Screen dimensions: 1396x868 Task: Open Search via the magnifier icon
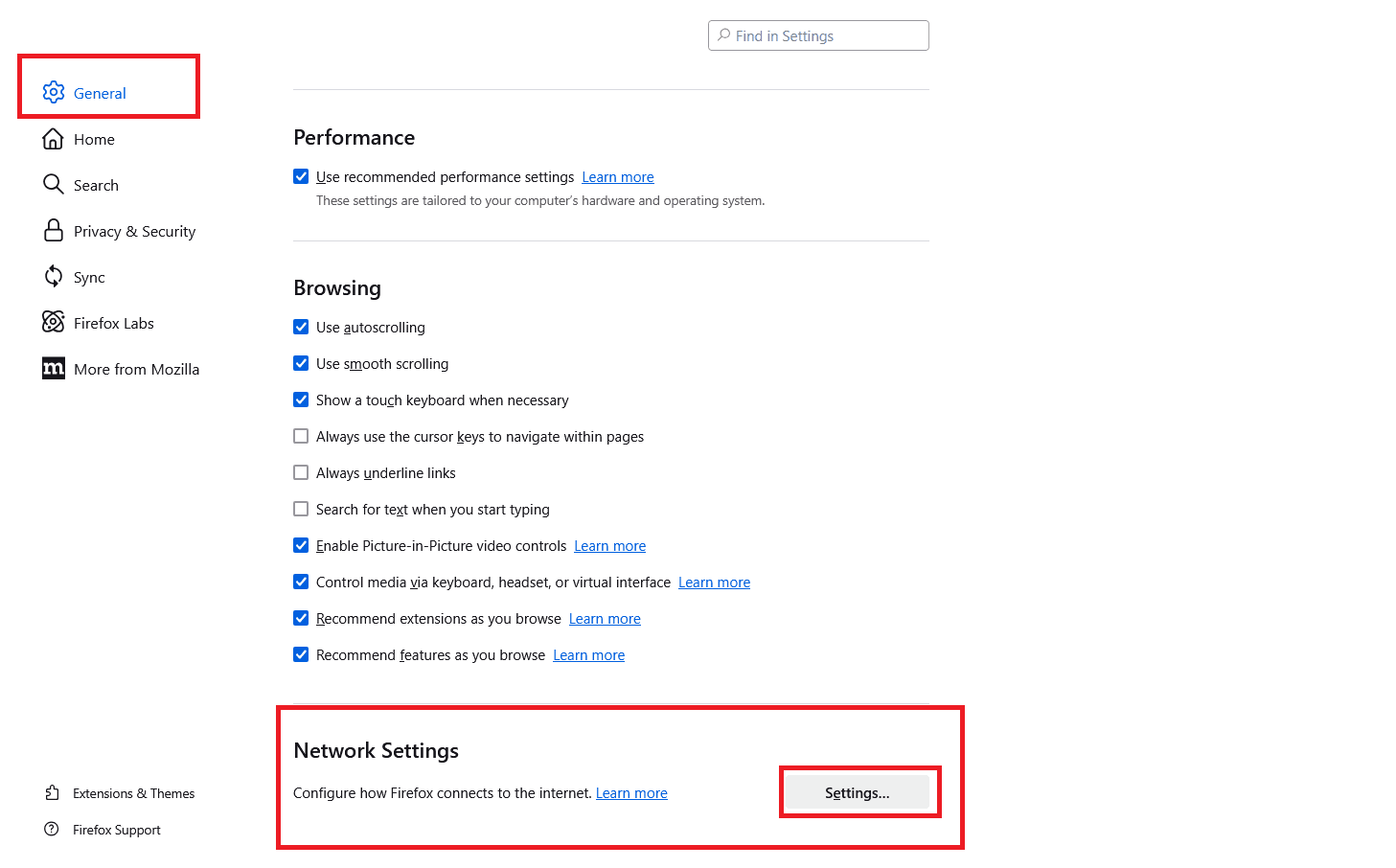point(55,184)
